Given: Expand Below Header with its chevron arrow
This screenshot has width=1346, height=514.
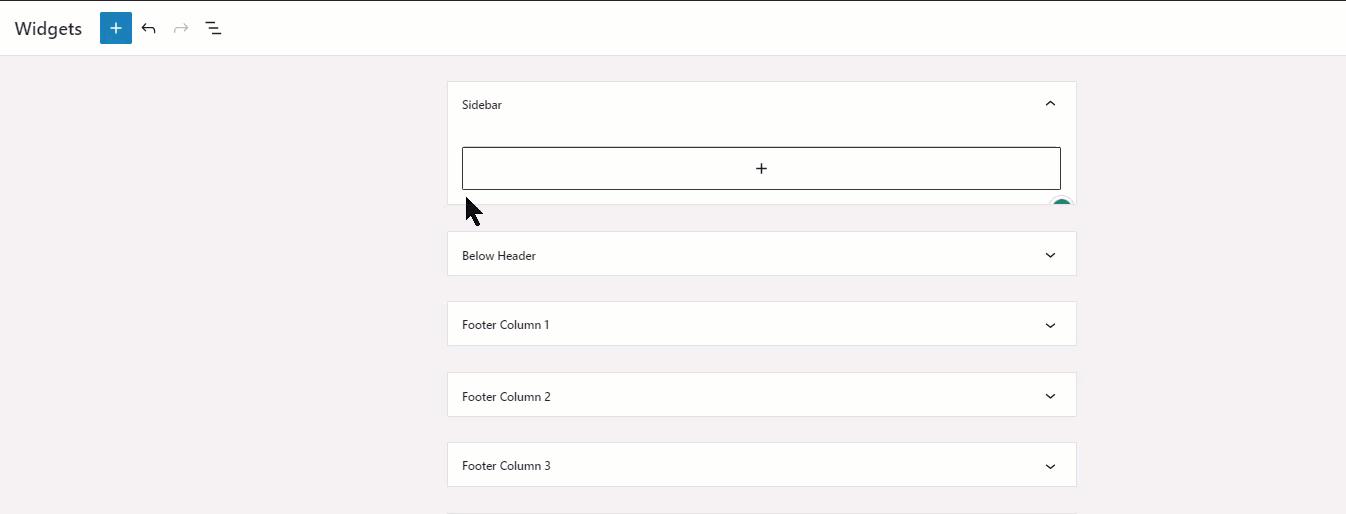Looking at the screenshot, I should click(x=1050, y=255).
